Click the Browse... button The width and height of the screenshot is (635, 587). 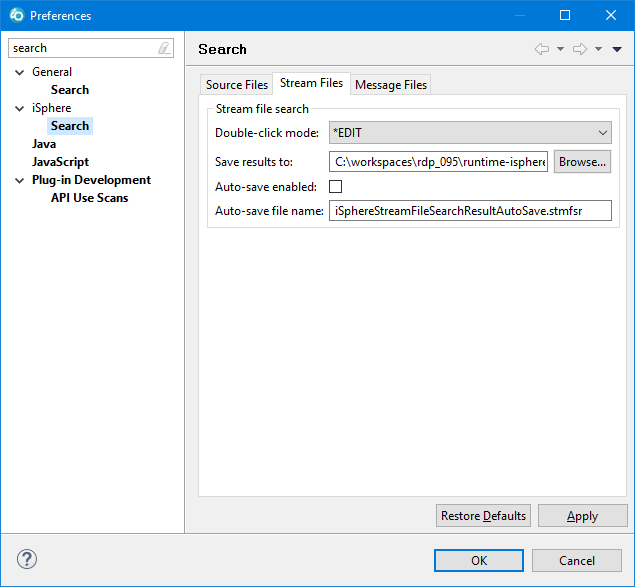click(582, 162)
